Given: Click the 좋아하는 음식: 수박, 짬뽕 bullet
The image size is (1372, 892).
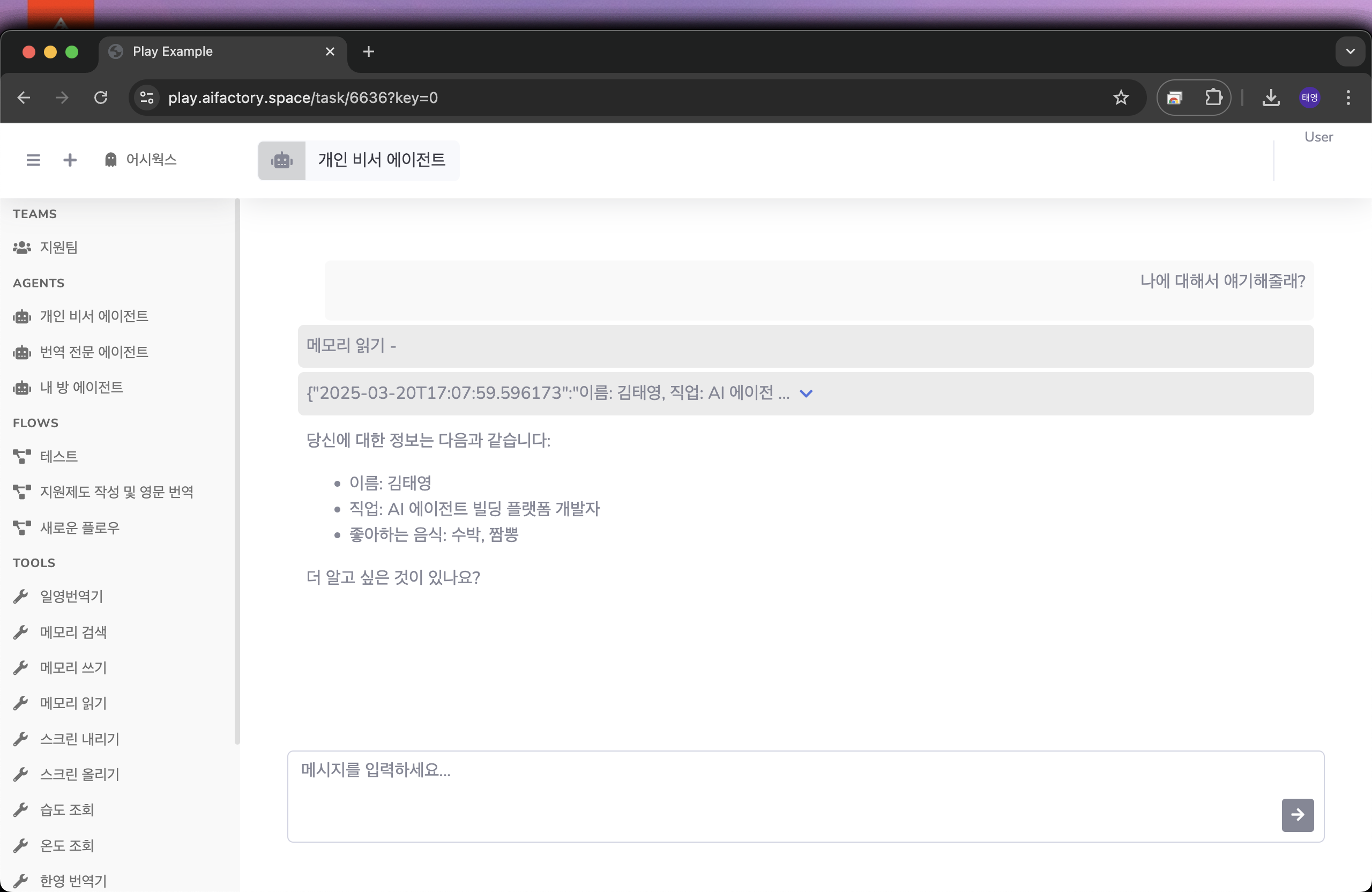Looking at the screenshot, I should (x=434, y=534).
